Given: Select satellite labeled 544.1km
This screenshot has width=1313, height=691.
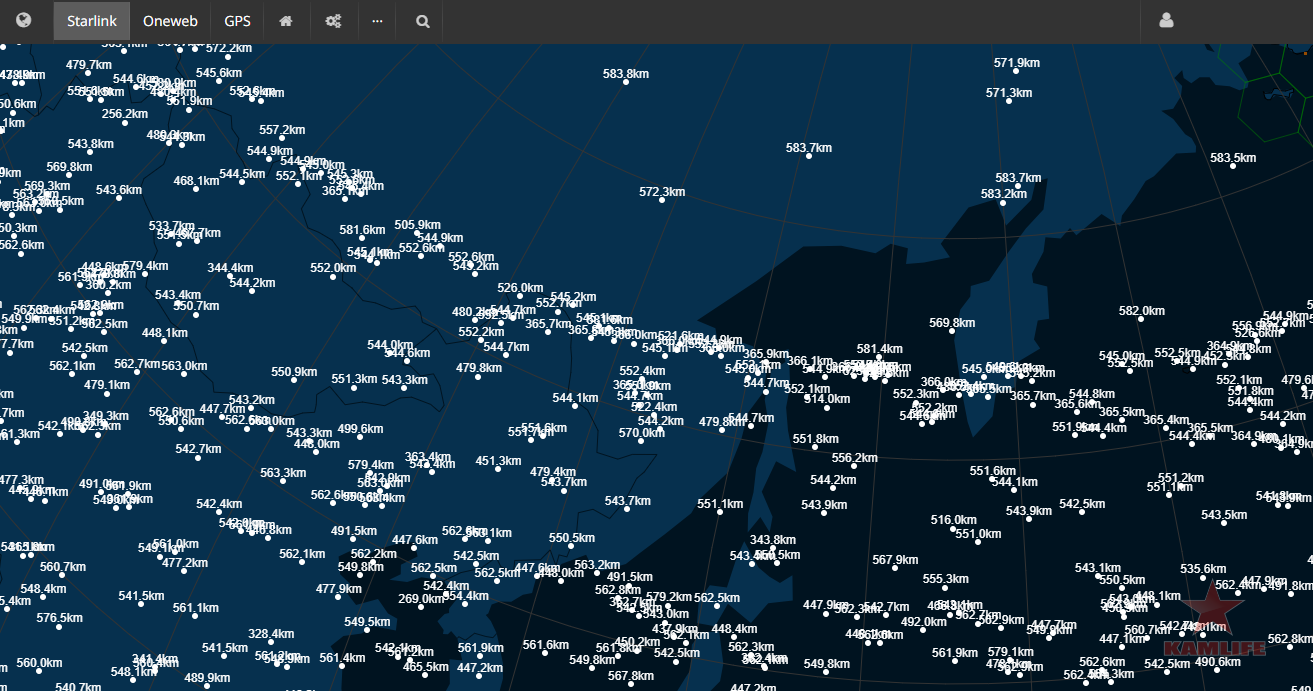Looking at the screenshot, I should click(x=575, y=398).
